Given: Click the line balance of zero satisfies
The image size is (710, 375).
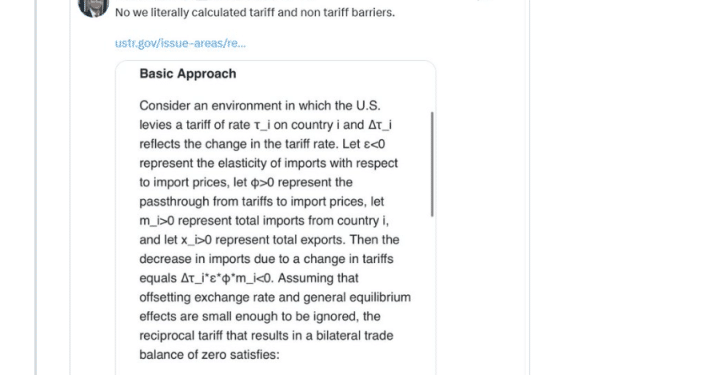Looking at the screenshot, I should tap(210, 355).
